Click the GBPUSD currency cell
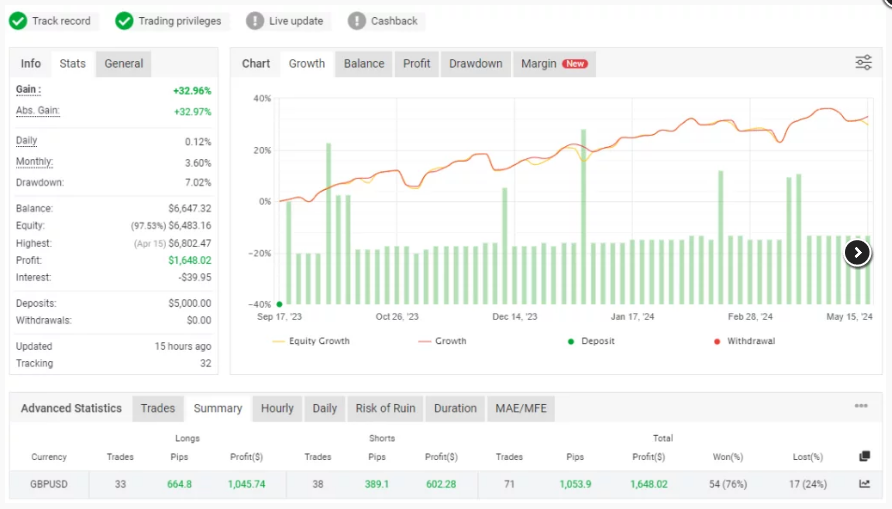 [49, 484]
